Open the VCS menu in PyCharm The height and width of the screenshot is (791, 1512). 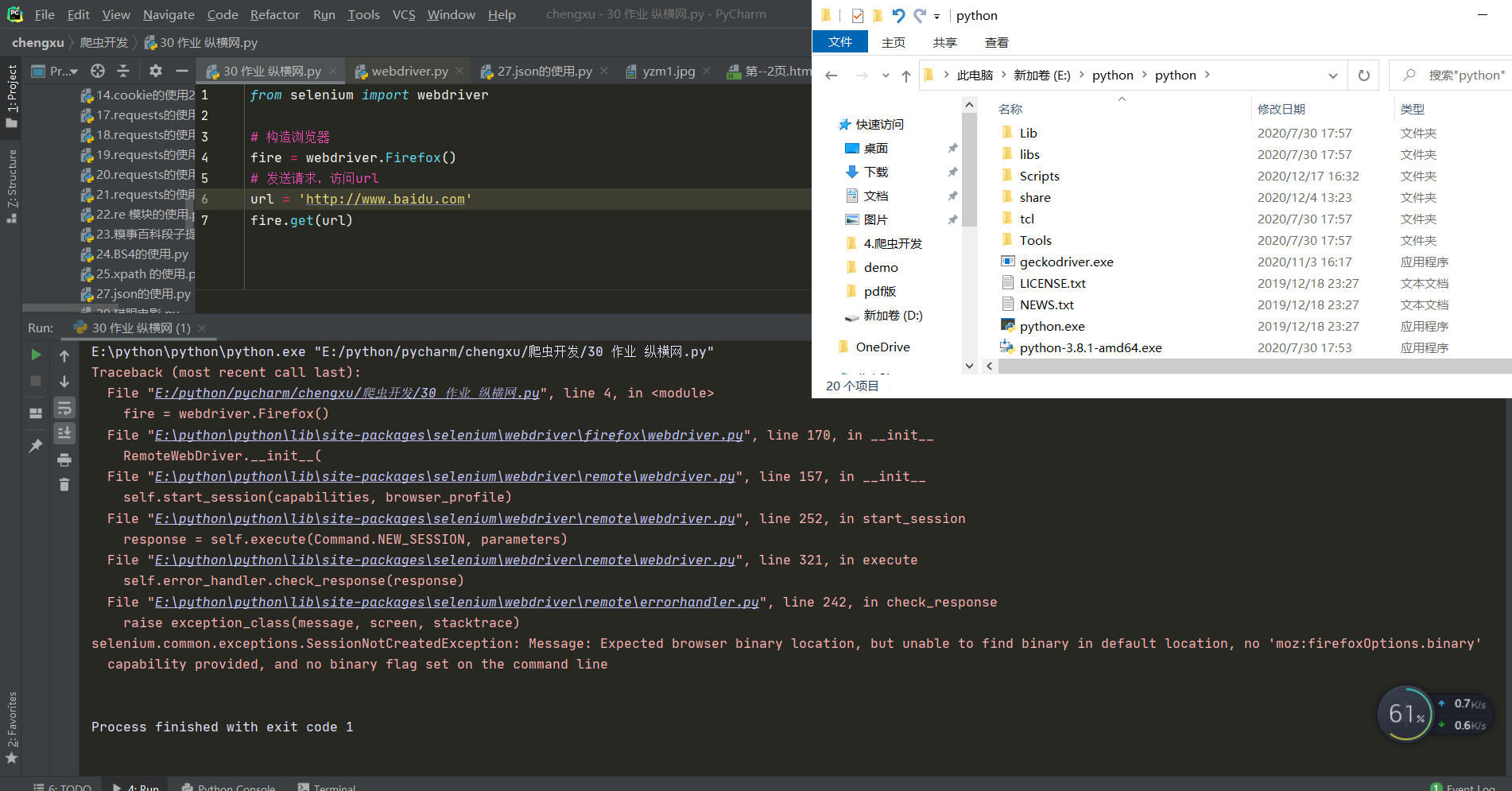[404, 14]
